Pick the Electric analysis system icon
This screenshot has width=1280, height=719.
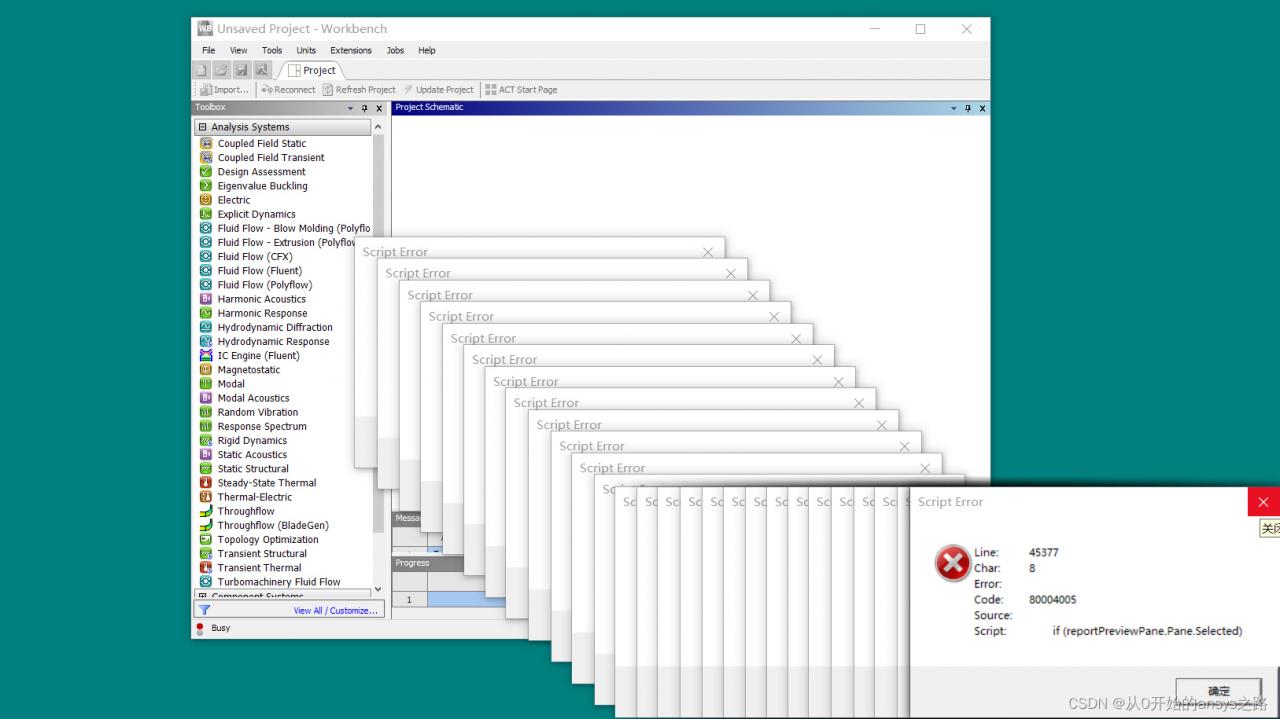click(206, 199)
